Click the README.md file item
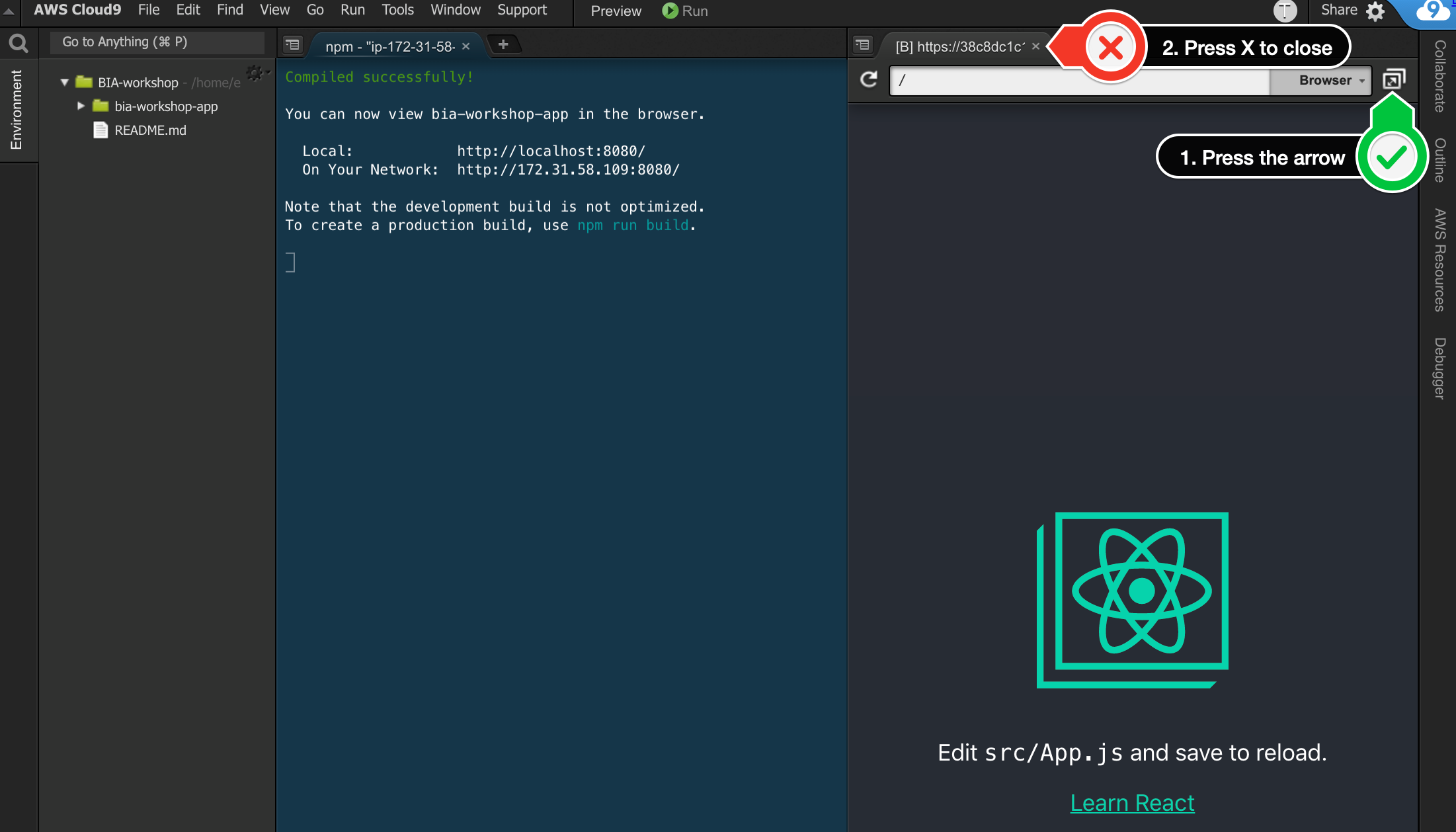This screenshot has height=832, width=1456. pos(148,130)
